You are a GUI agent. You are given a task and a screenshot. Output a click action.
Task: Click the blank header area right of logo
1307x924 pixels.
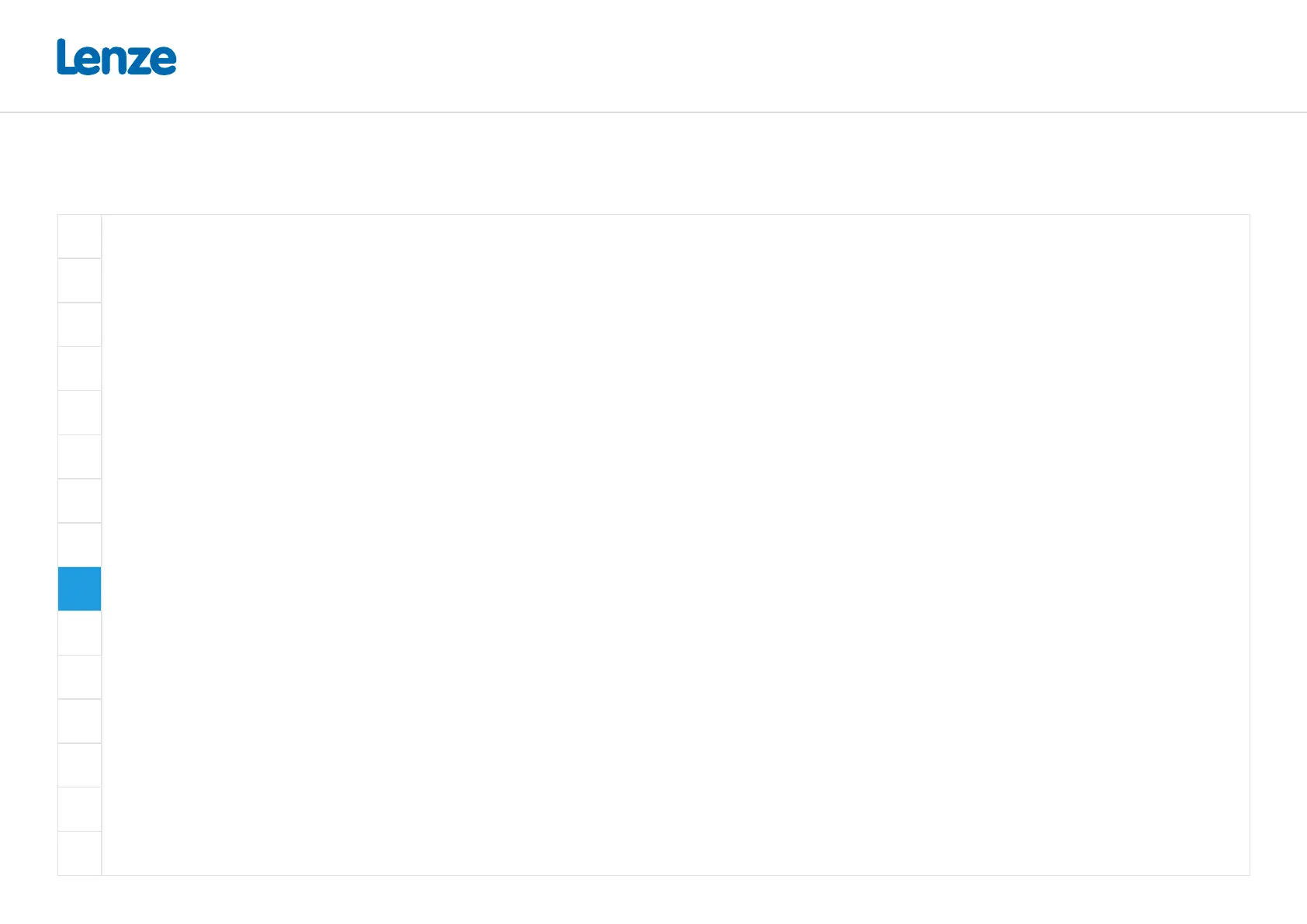737,56
